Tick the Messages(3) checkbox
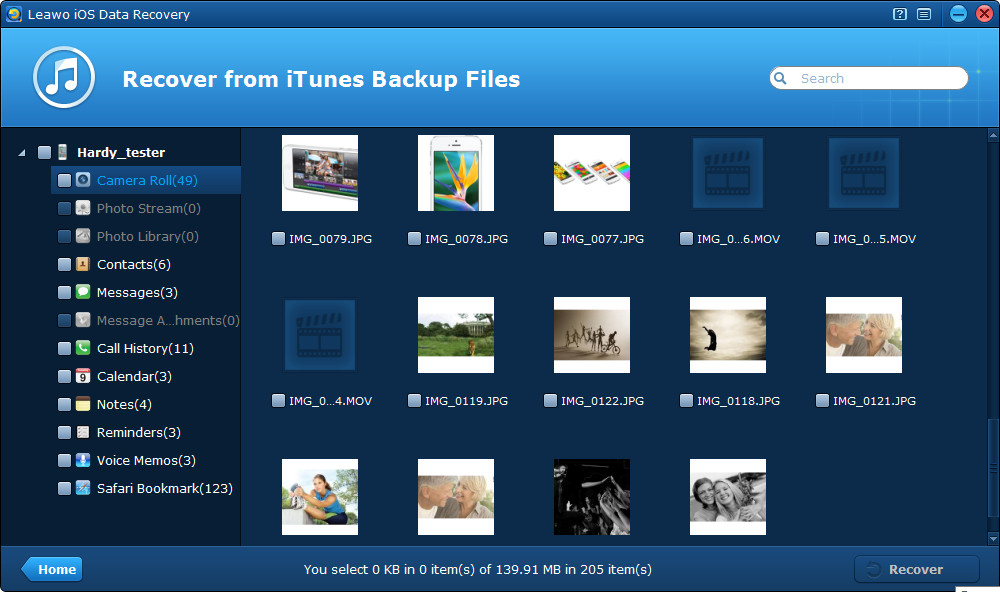 coord(64,292)
